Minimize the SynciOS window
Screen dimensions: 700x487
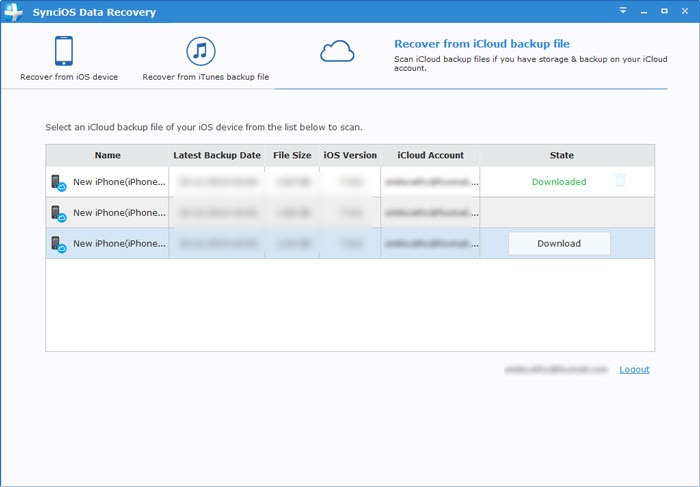tap(644, 11)
